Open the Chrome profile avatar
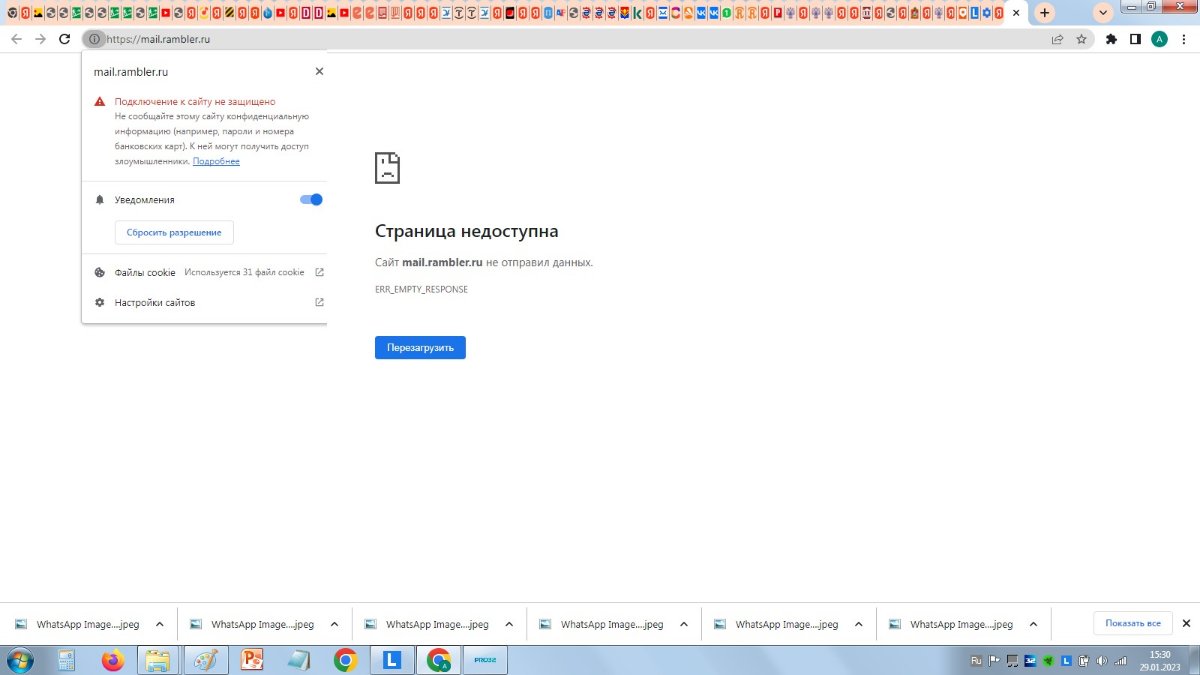 pos(1159,39)
